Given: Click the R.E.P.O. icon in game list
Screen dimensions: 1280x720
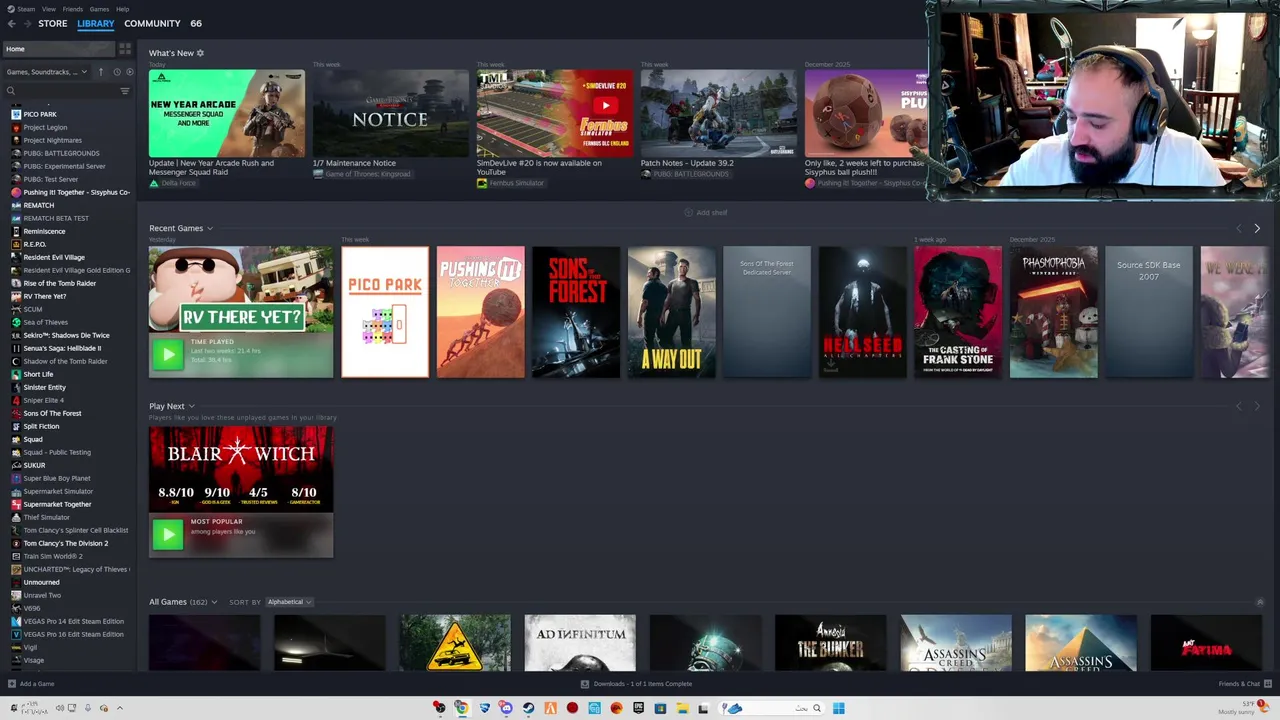Looking at the screenshot, I should 16,244.
